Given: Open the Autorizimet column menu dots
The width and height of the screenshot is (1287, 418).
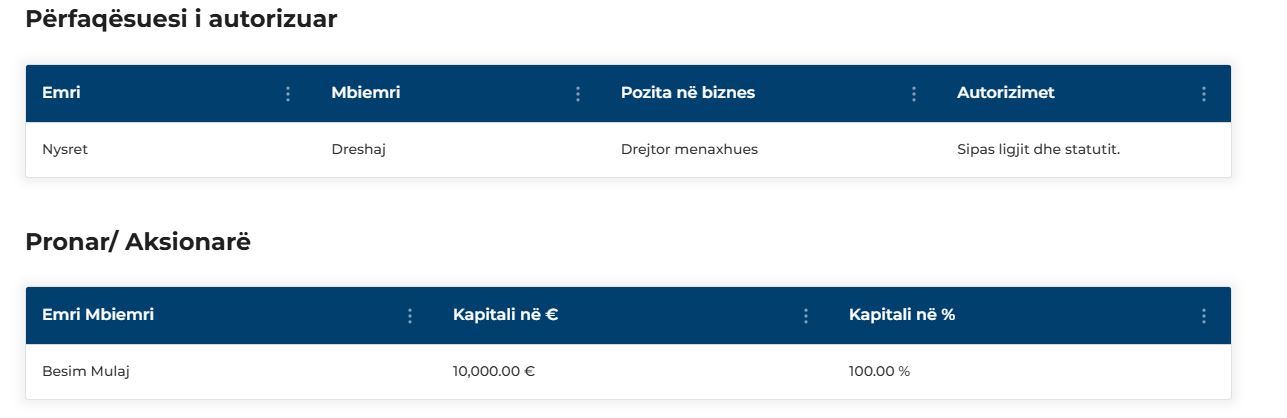Looking at the screenshot, I should point(1203,94).
